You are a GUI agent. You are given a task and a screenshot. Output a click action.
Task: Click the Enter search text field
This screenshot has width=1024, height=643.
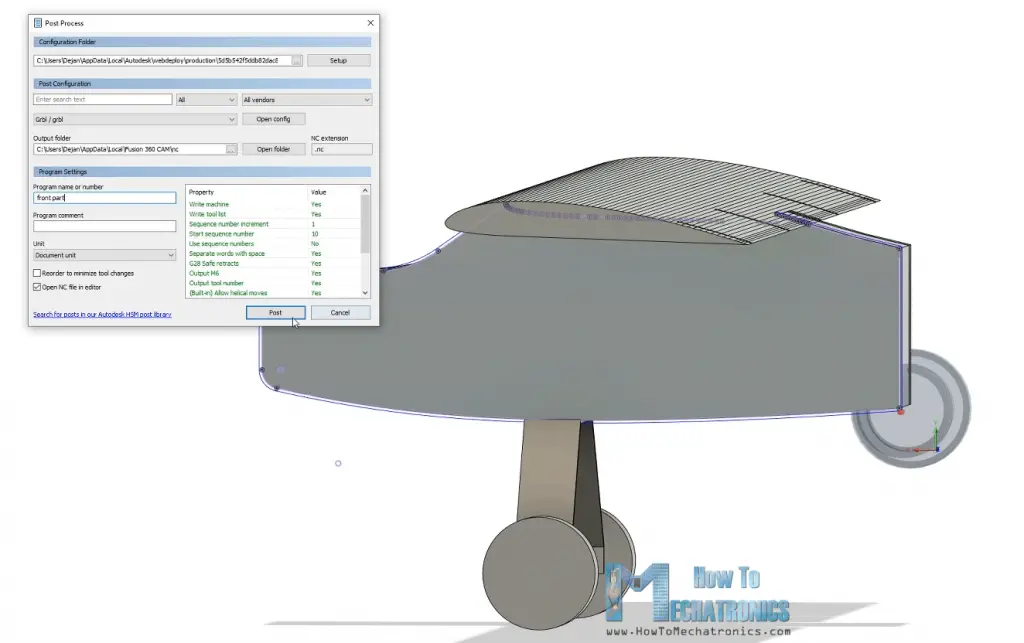(x=102, y=100)
